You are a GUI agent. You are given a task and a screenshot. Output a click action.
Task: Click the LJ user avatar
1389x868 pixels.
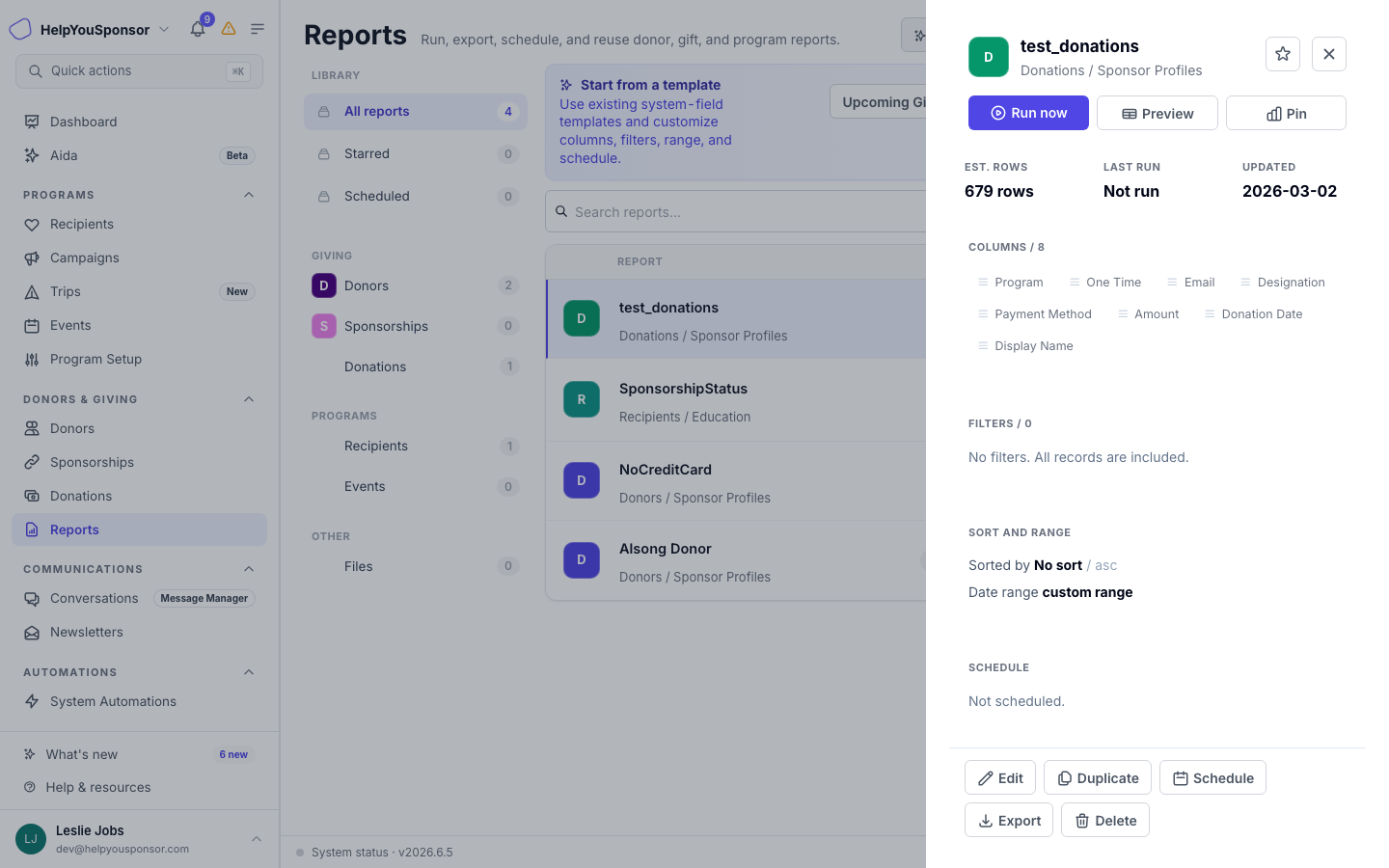coord(31,839)
